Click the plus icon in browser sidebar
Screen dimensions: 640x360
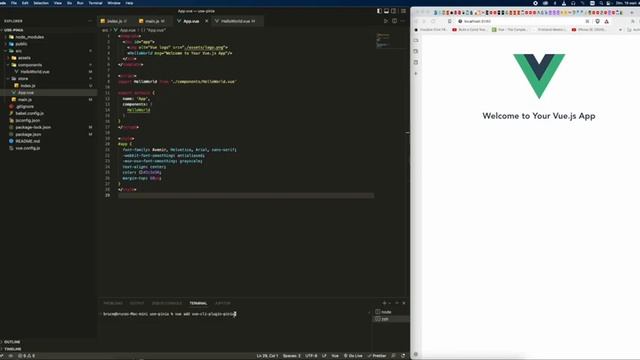click(x=416, y=73)
